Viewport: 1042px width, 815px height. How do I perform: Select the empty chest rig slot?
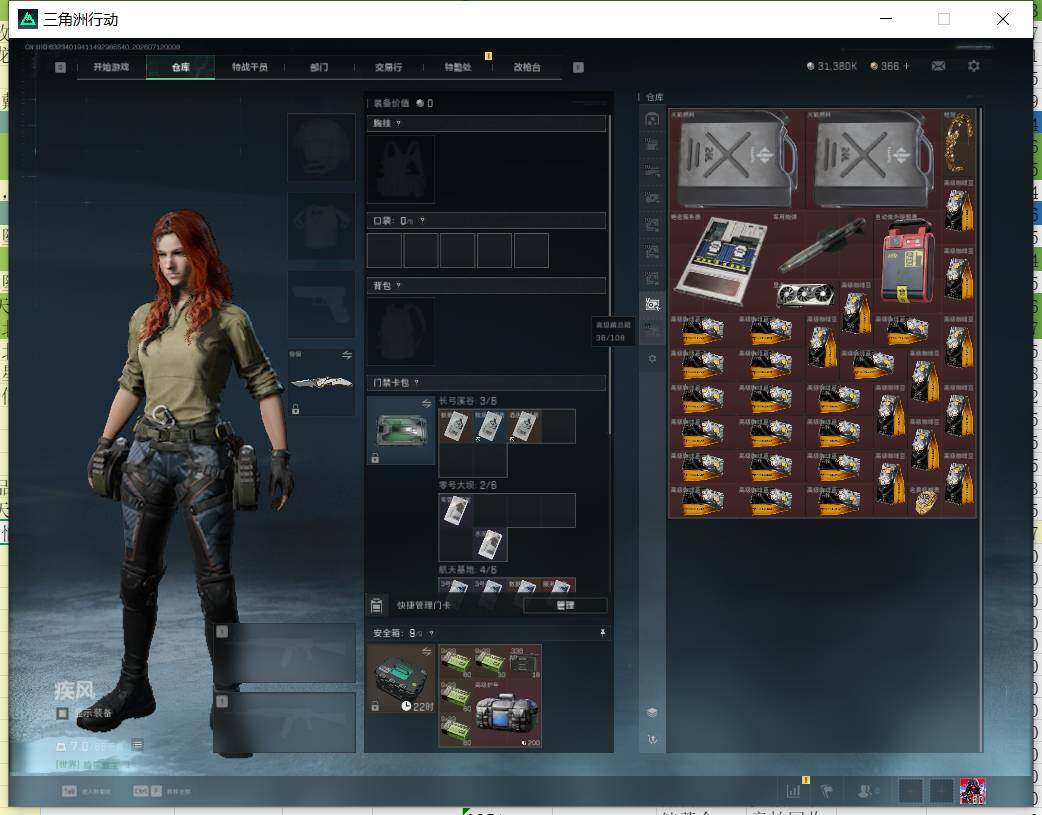401,170
